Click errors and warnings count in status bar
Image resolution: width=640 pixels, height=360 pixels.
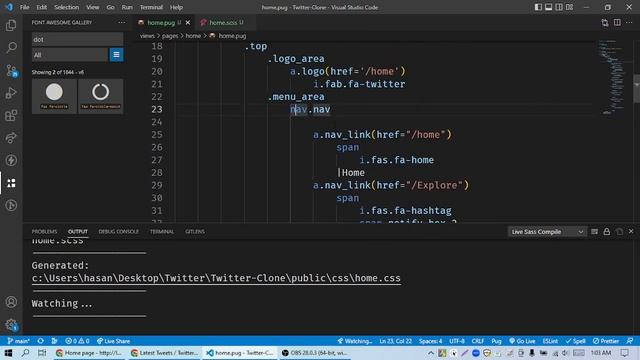point(77,341)
